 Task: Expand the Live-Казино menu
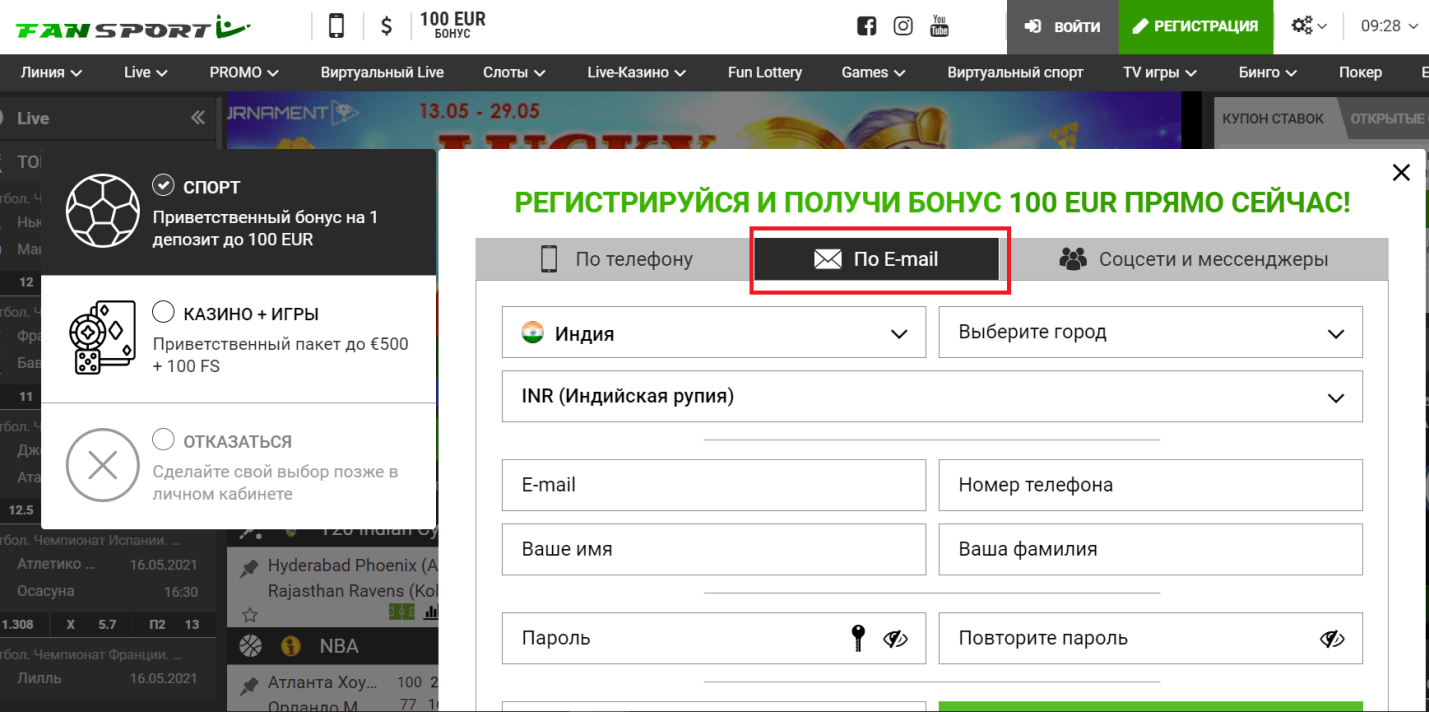637,72
